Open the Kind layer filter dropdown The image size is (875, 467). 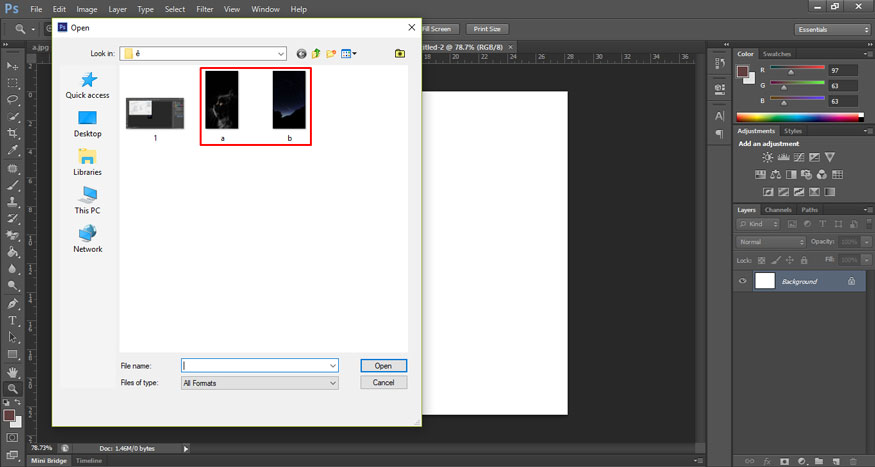click(758, 224)
